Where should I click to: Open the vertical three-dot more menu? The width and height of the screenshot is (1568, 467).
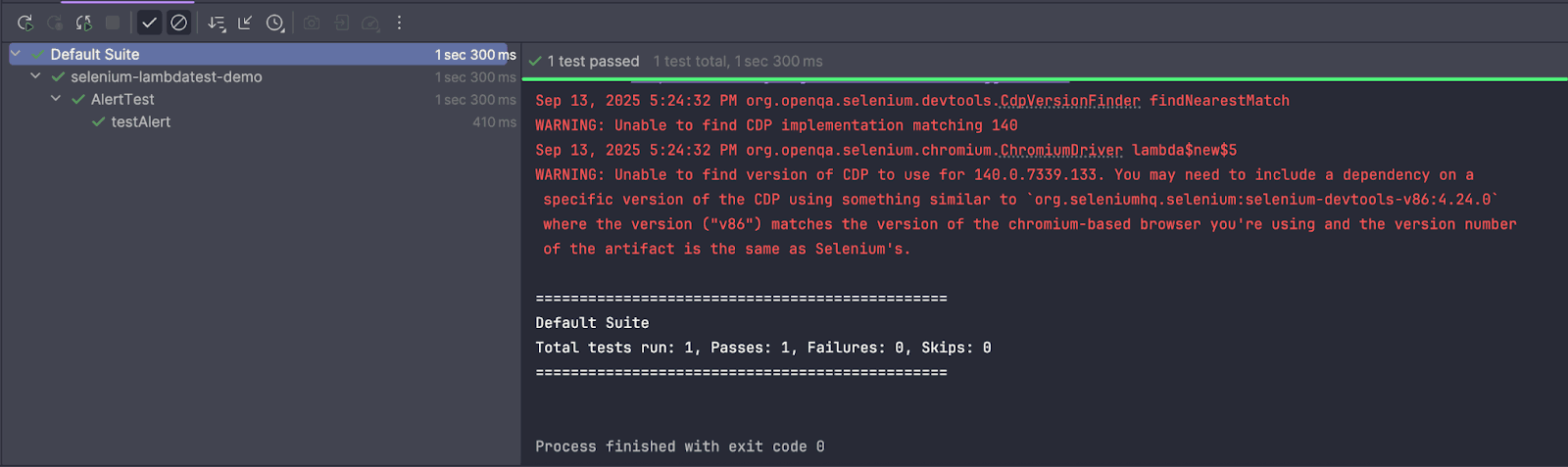[399, 23]
